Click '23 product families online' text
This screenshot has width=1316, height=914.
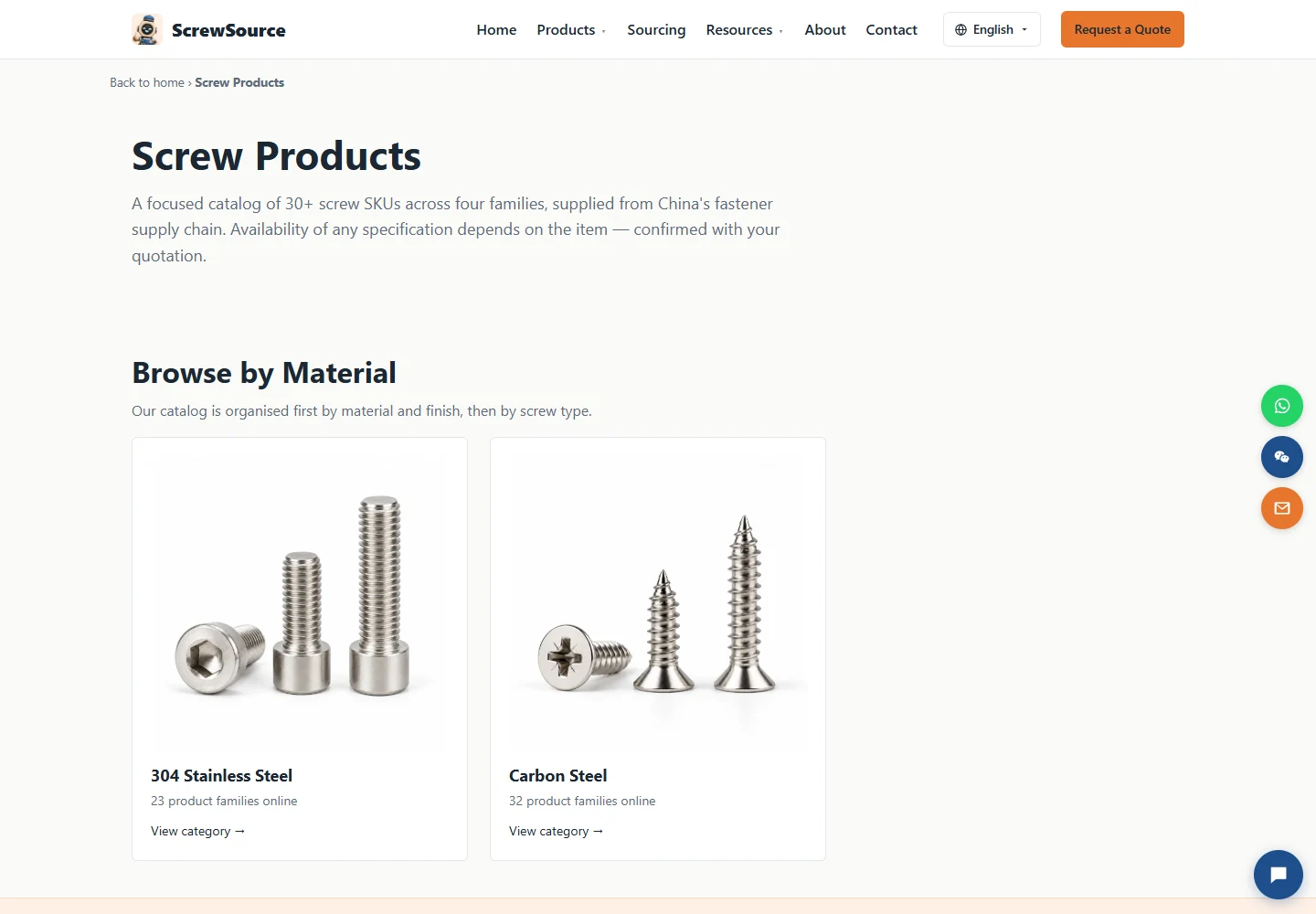(224, 801)
